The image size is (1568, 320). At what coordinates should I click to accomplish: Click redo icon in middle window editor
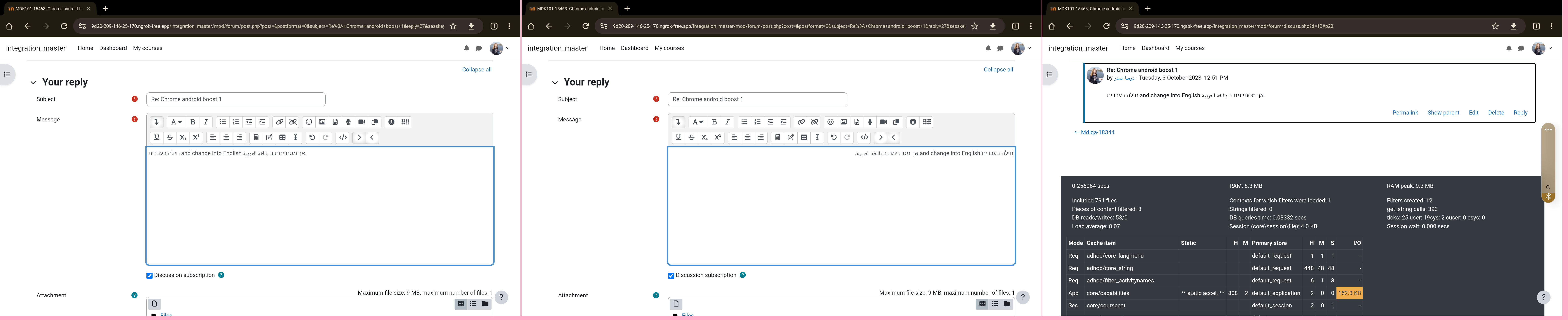[847, 137]
